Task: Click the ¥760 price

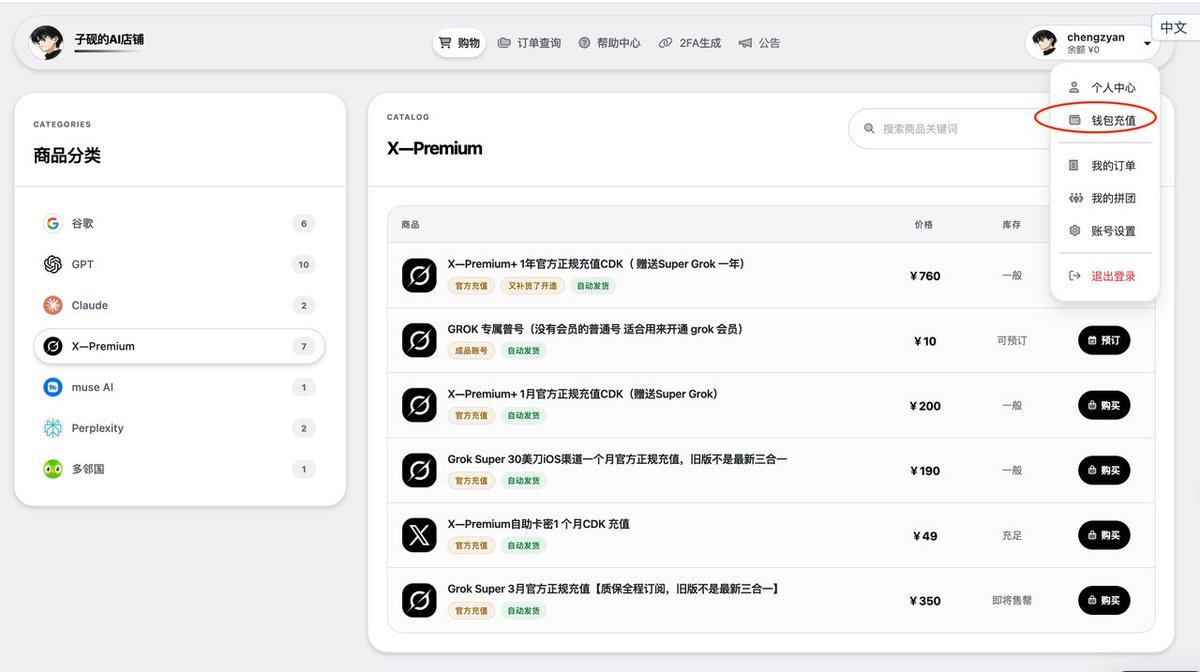Action: pos(925,276)
